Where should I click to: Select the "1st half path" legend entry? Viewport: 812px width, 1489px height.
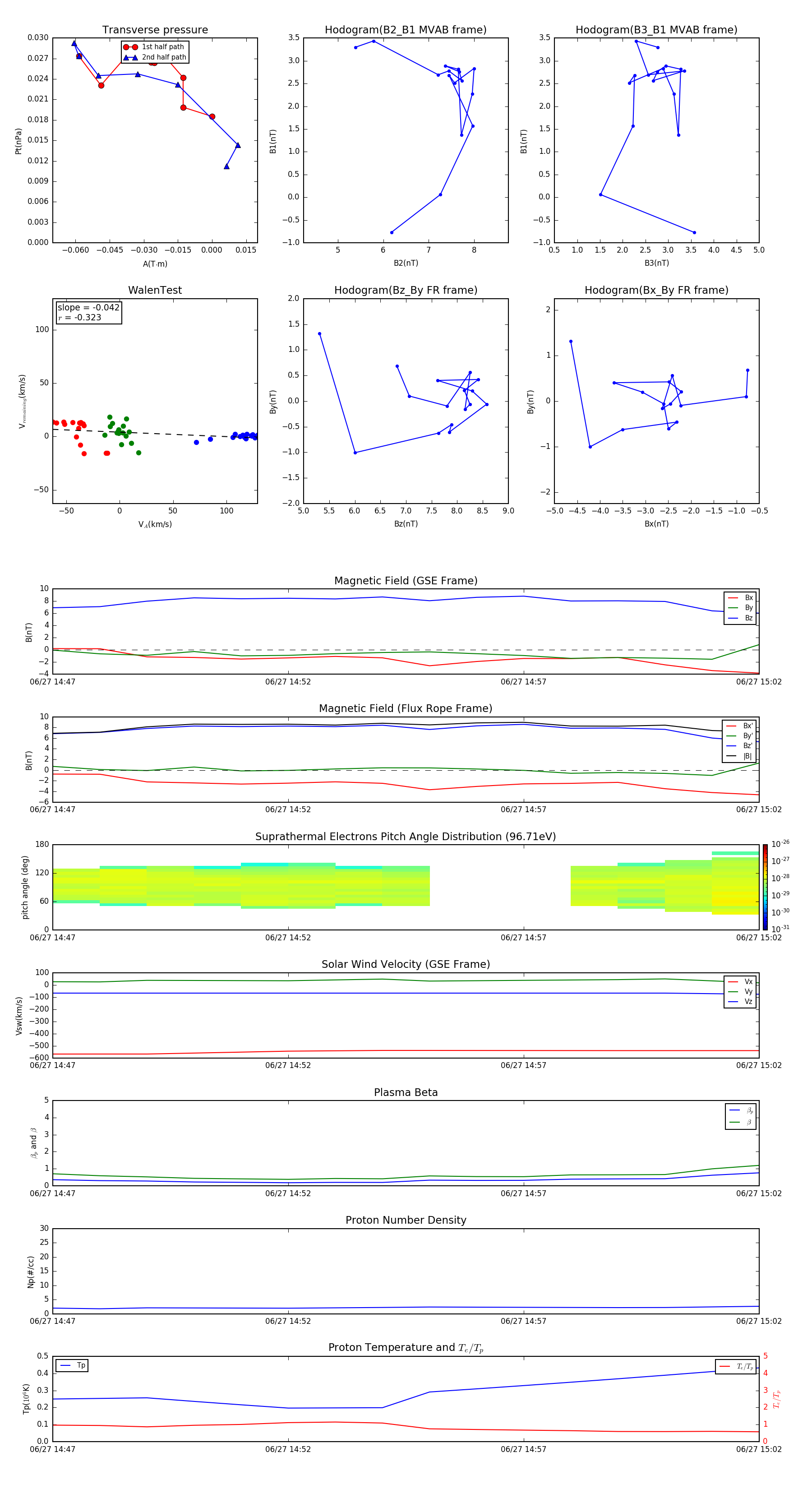click(154, 47)
